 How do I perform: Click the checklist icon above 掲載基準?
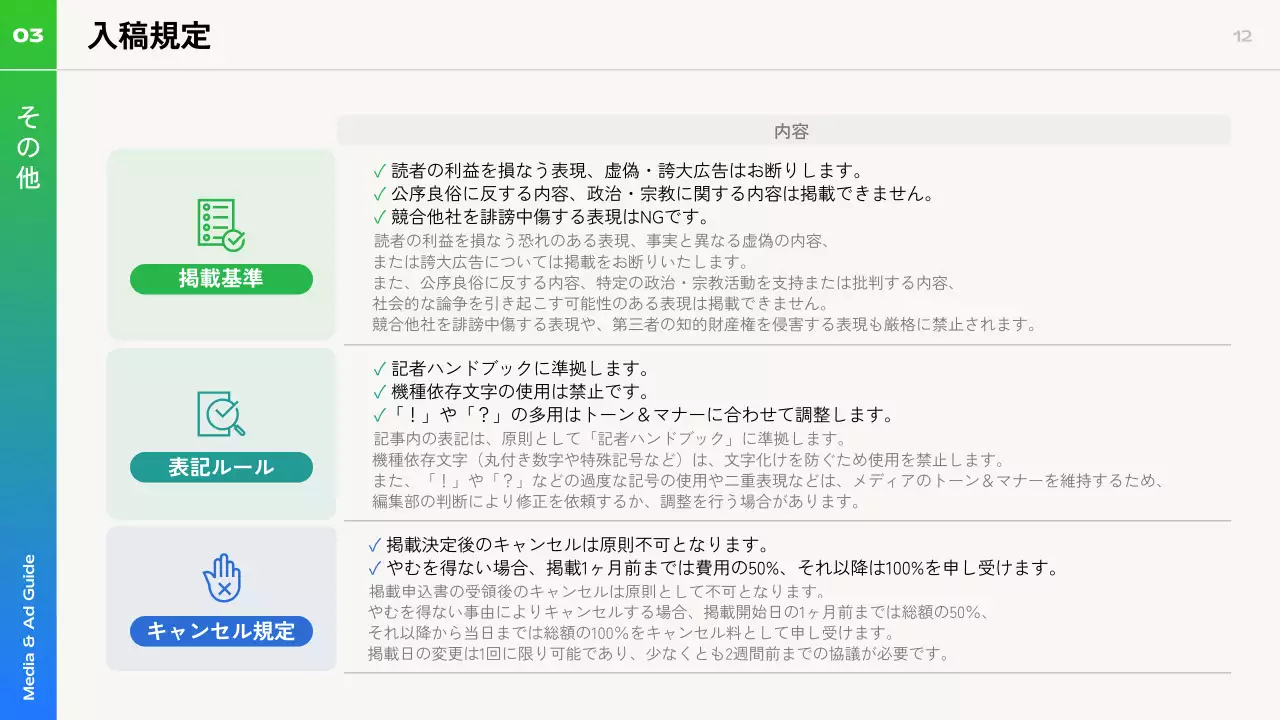pyautogui.click(x=221, y=224)
